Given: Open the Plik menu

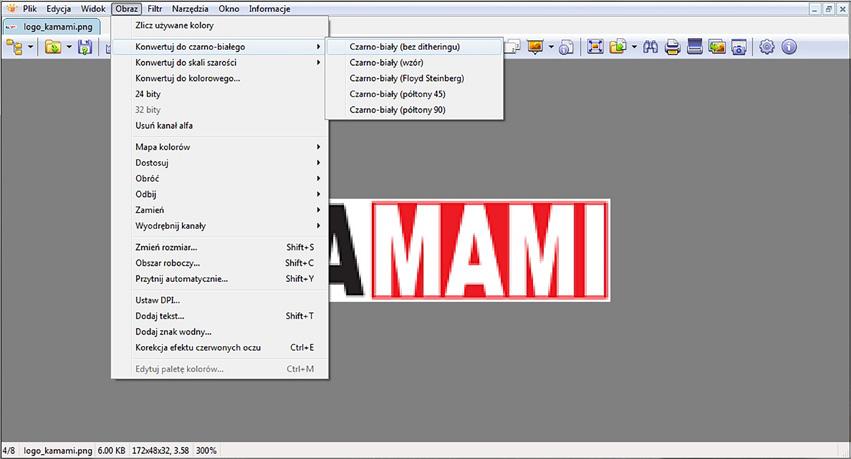Looking at the screenshot, I should [30, 9].
